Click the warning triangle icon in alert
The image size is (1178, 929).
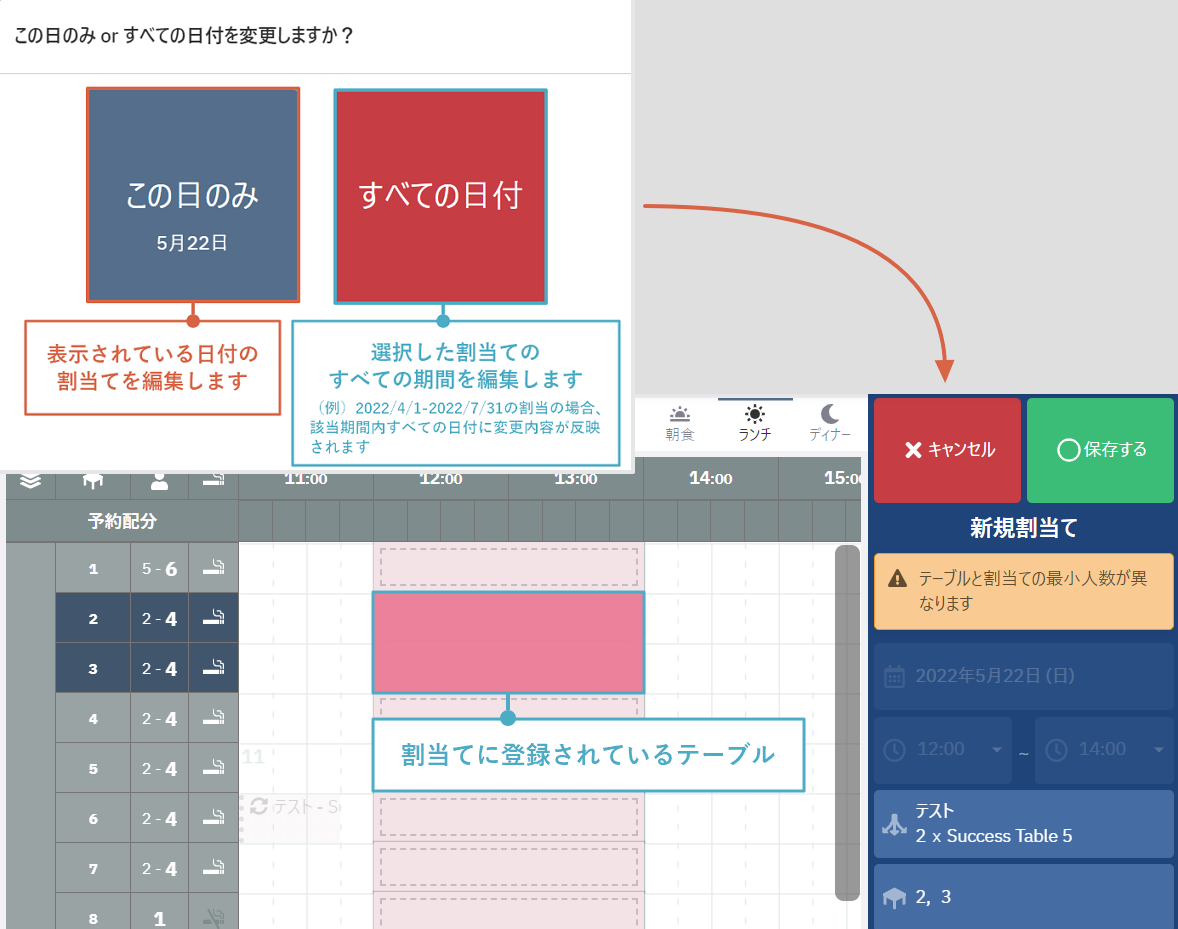pos(897,578)
